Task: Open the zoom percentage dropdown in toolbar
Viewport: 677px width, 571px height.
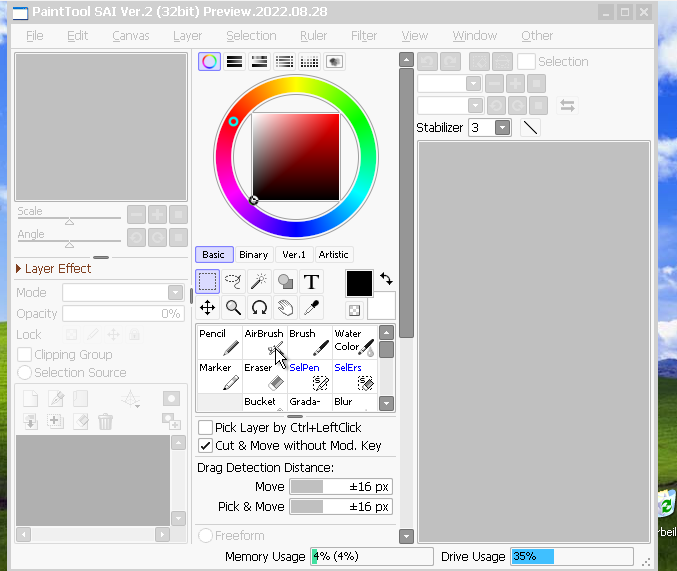Action: tap(473, 83)
